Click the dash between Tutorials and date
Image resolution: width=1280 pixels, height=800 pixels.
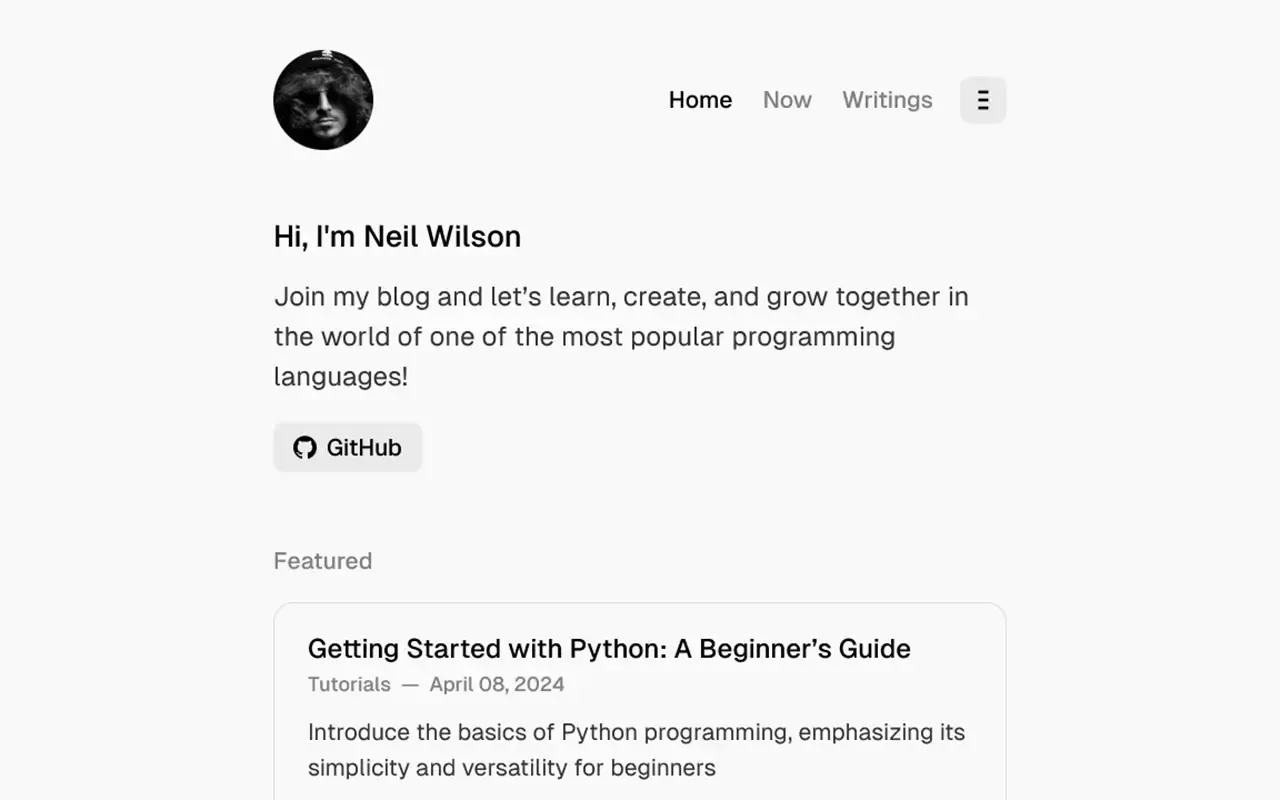(410, 685)
